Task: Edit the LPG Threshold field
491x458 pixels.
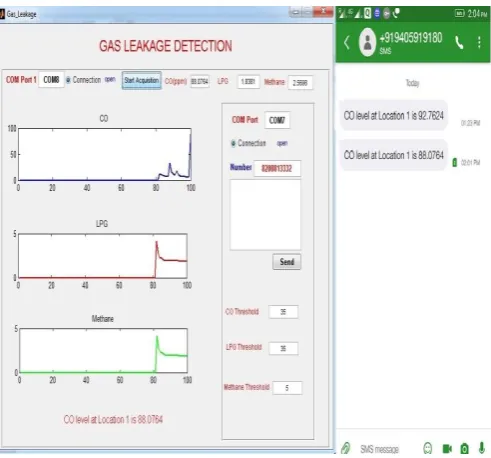Action: 283,349
